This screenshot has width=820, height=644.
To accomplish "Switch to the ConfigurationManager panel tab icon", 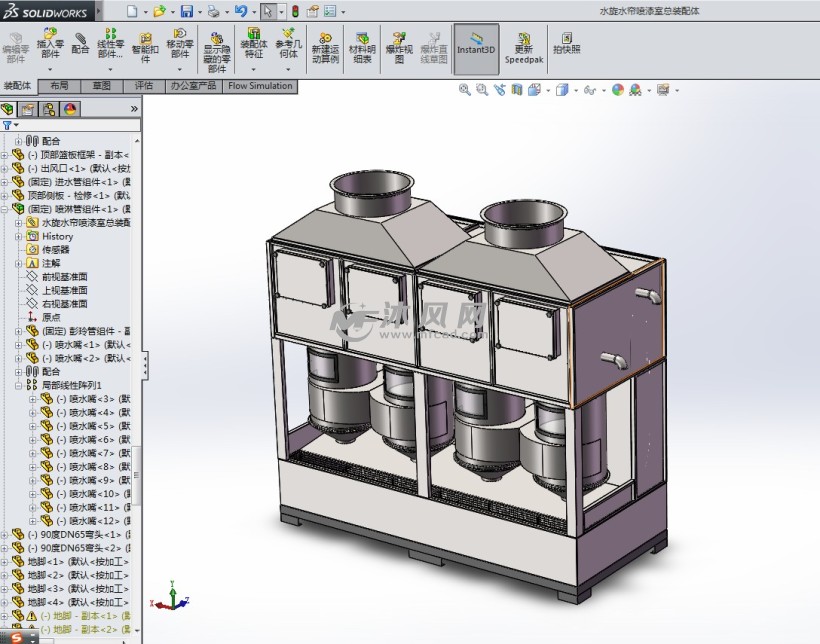I will click(49, 109).
